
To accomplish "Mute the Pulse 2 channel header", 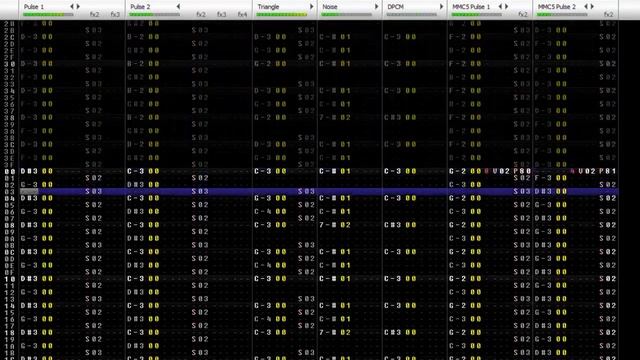I will pyautogui.click(x=140, y=7).
